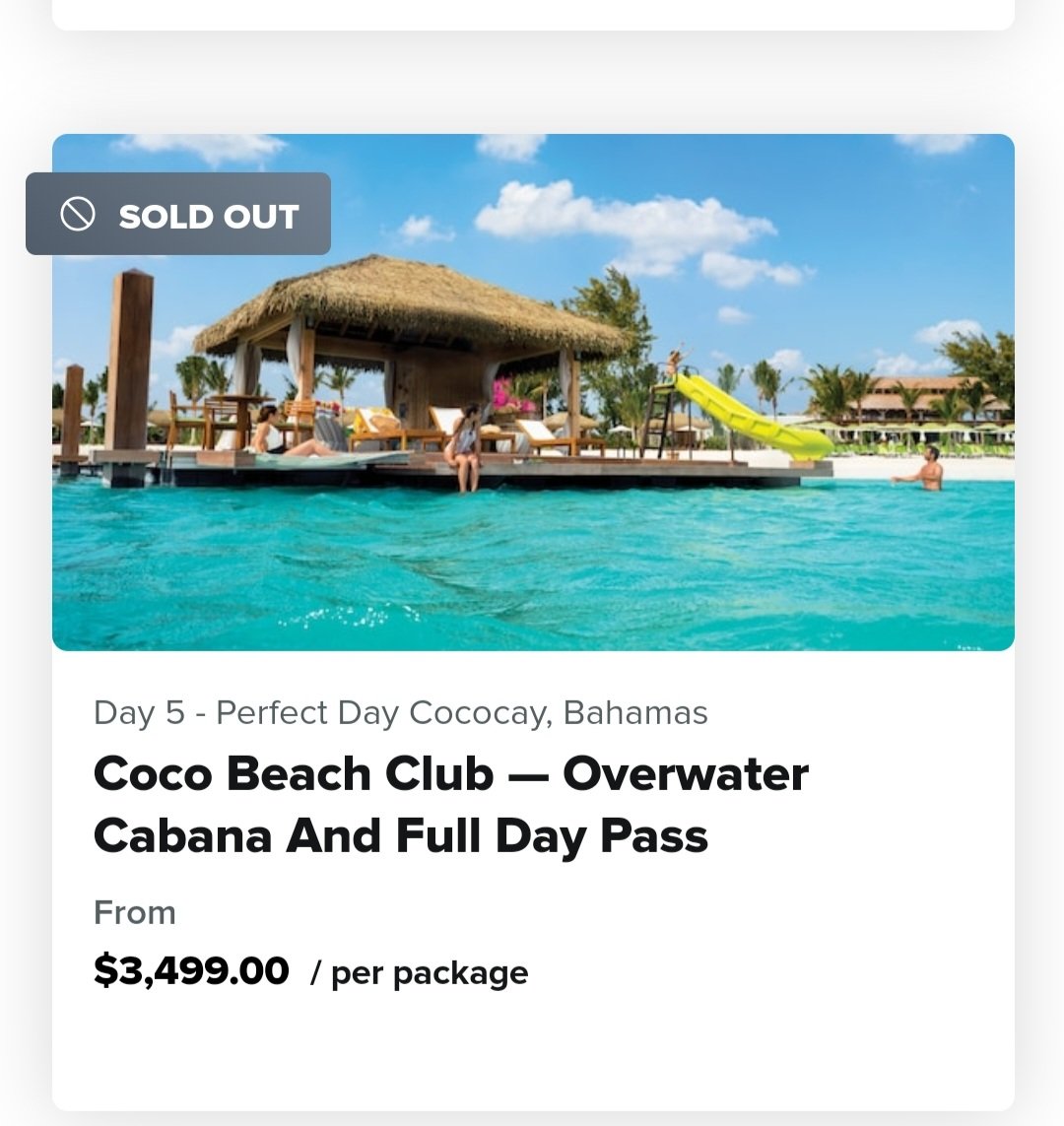1064x1126 pixels.
Task: Tap the per package label
Action: pos(420,973)
